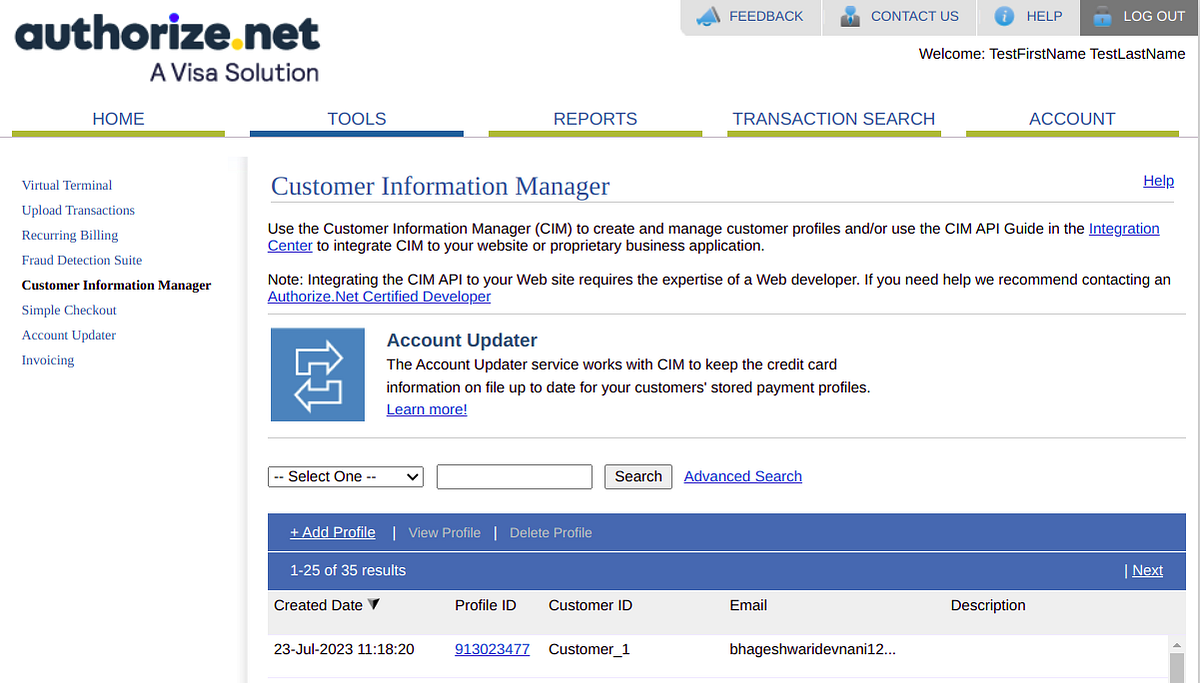Click the Learn more link
Viewport: 1200px width, 683px height.
[x=426, y=409]
